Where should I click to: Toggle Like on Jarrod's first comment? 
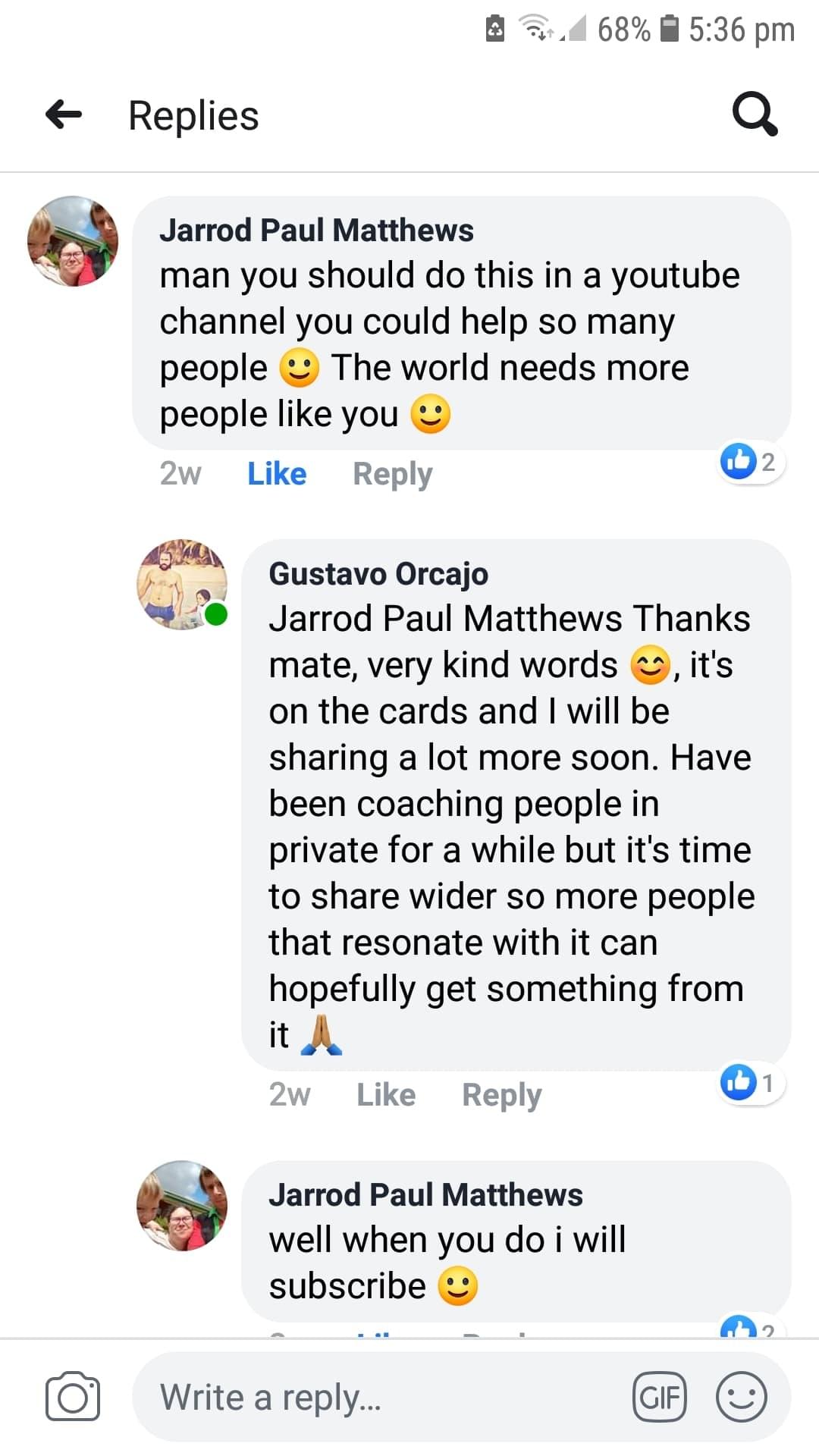pyautogui.click(x=277, y=474)
